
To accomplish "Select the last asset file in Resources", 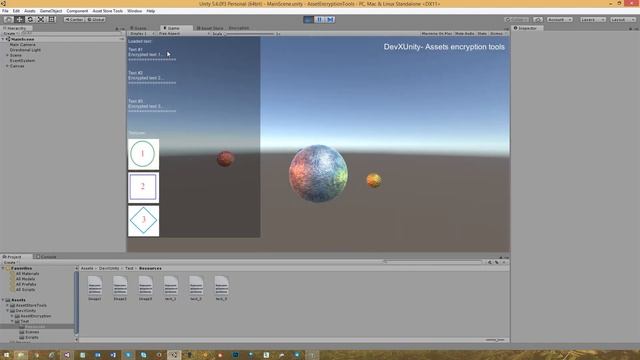I will [221, 288].
